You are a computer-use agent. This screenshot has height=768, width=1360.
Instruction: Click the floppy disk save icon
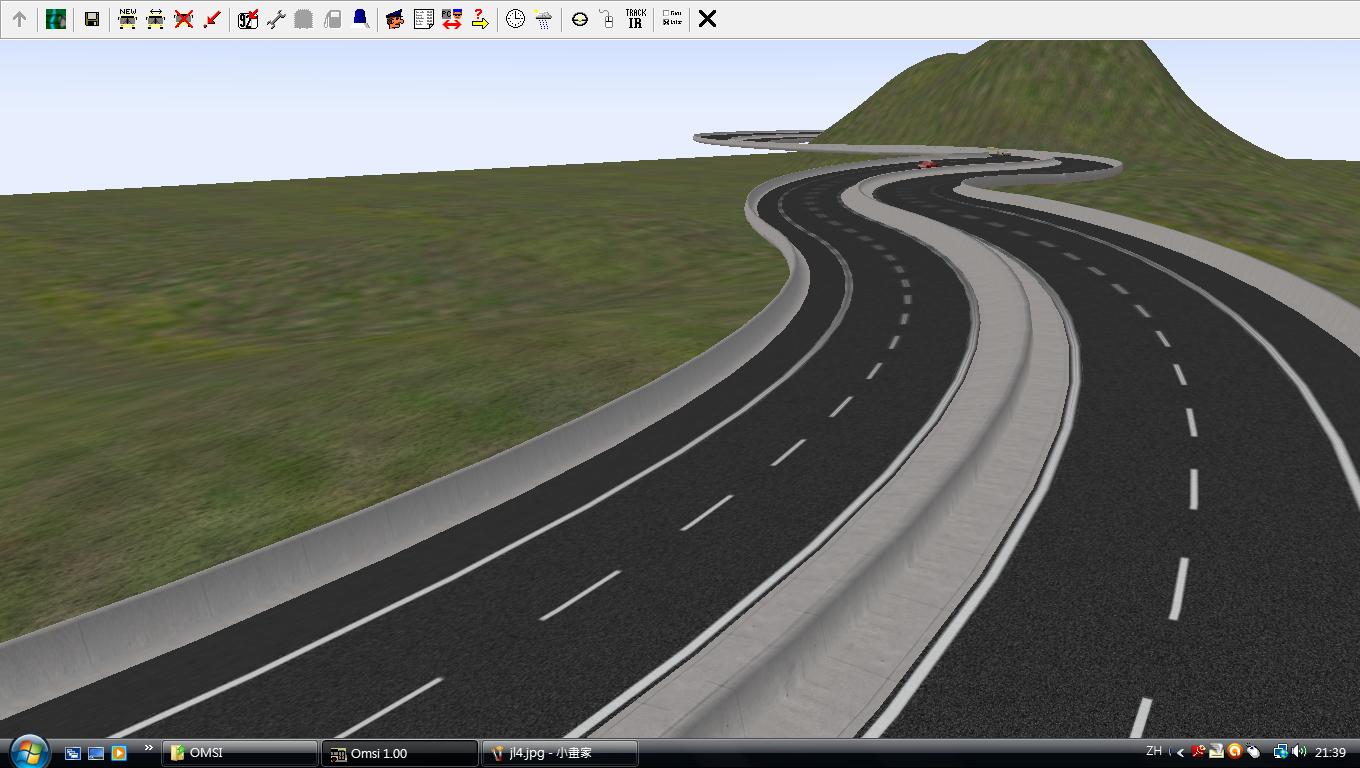pyautogui.click(x=91, y=19)
